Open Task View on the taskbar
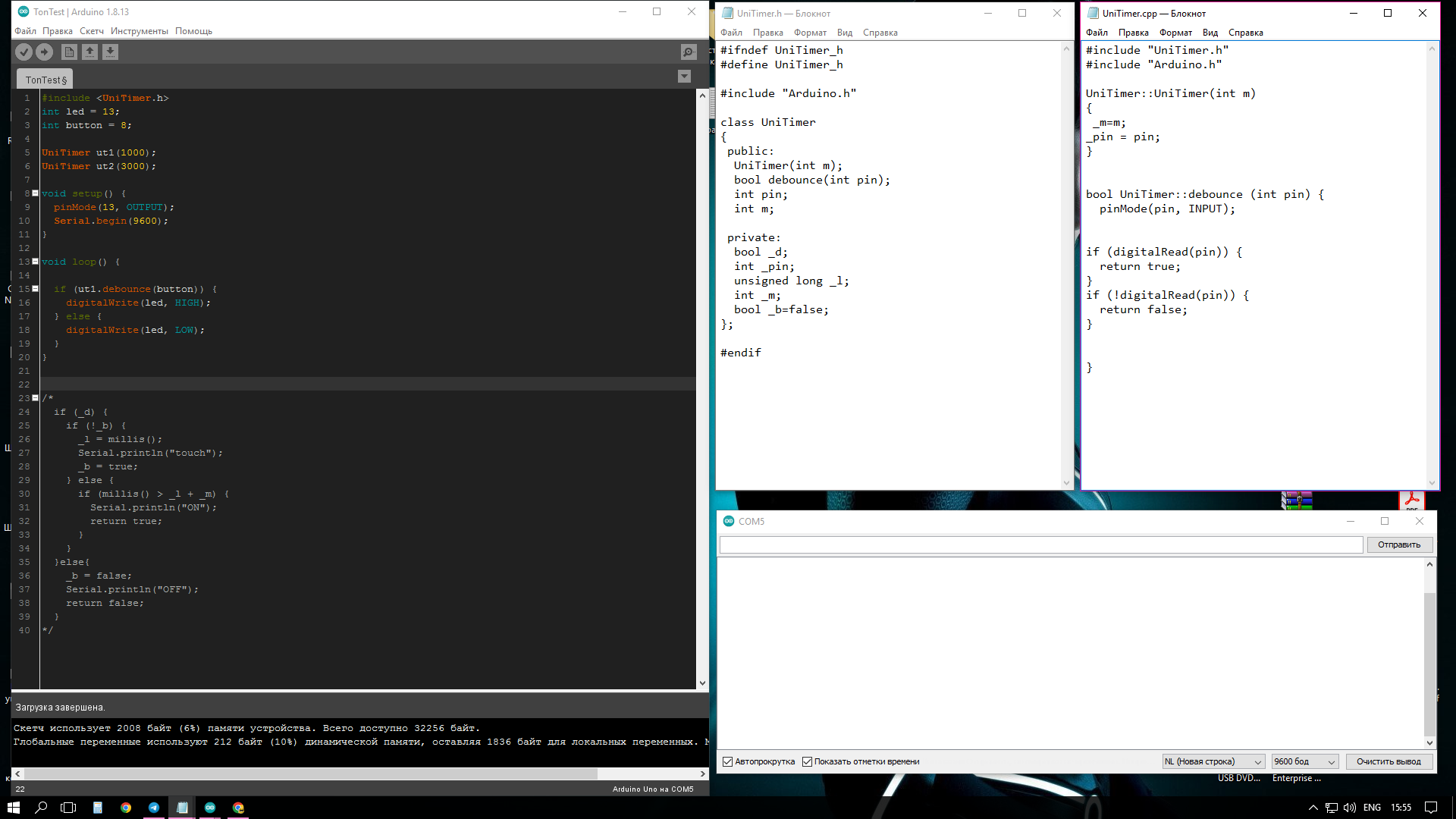 68,808
